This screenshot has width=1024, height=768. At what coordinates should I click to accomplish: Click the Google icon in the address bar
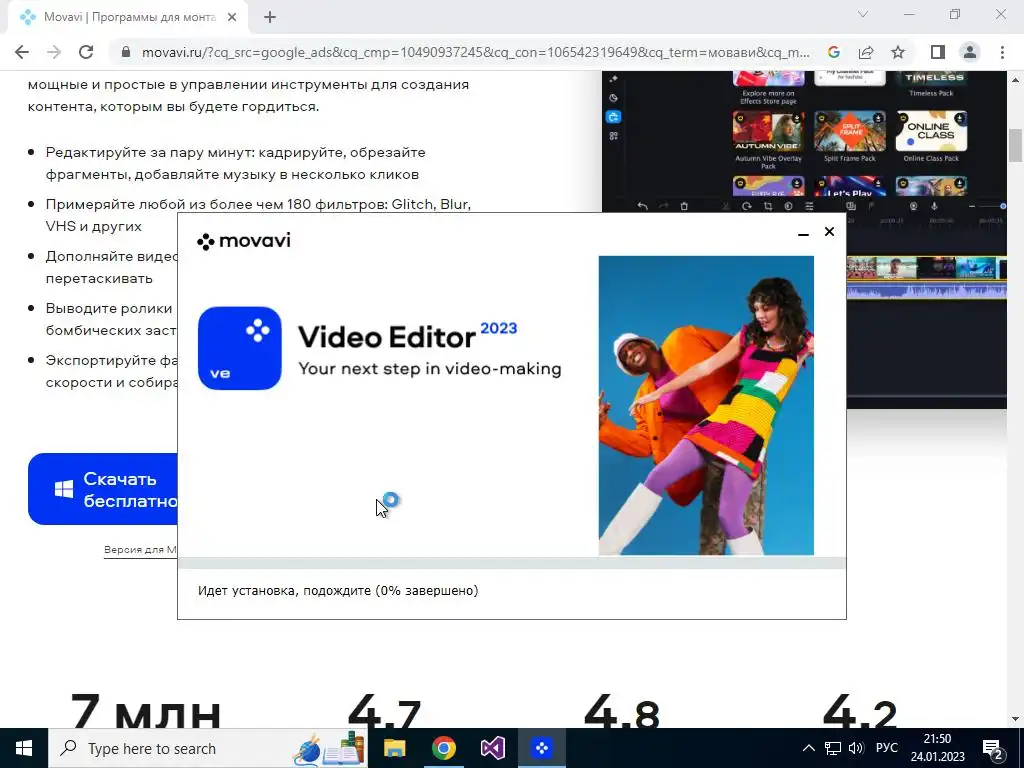coord(833,52)
